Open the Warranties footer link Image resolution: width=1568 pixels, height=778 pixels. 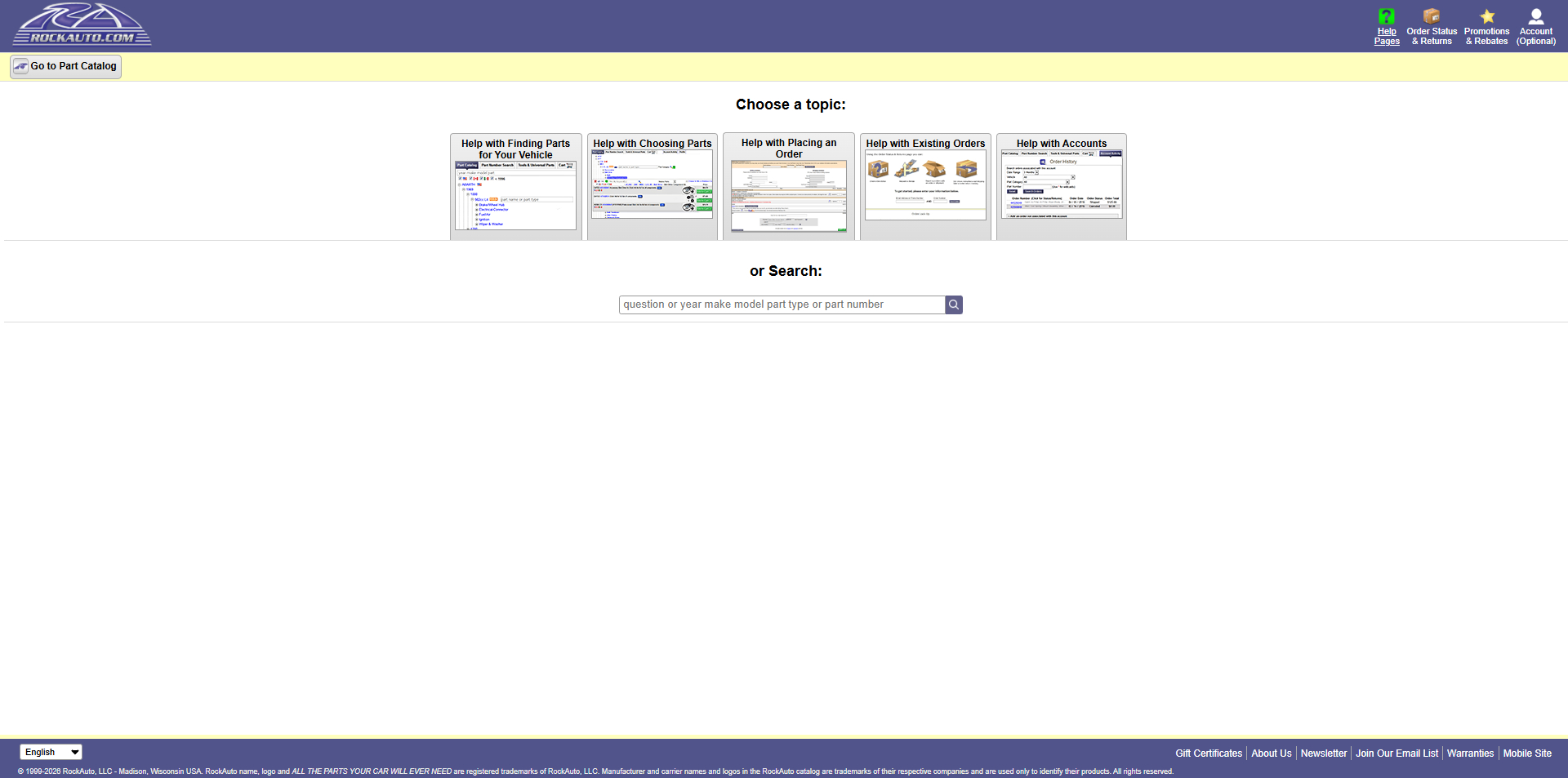click(x=1470, y=754)
